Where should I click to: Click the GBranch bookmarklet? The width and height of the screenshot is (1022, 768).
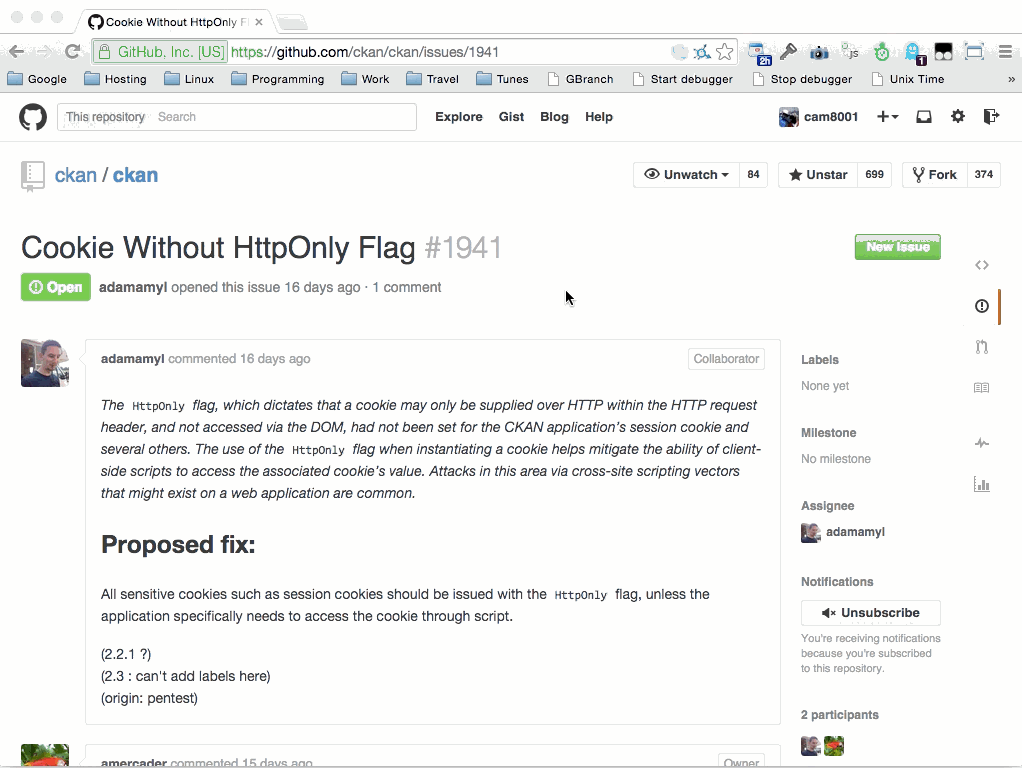[x=580, y=79]
